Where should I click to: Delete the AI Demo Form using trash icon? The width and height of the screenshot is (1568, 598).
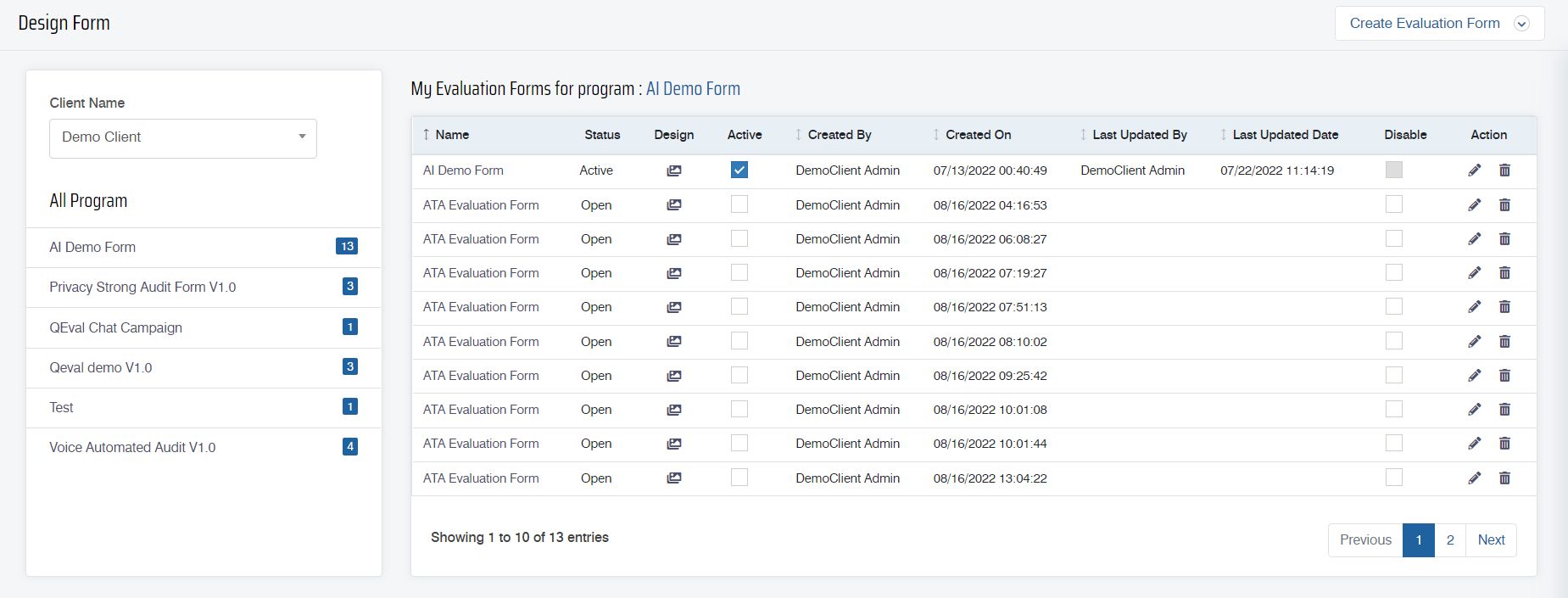(x=1504, y=170)
